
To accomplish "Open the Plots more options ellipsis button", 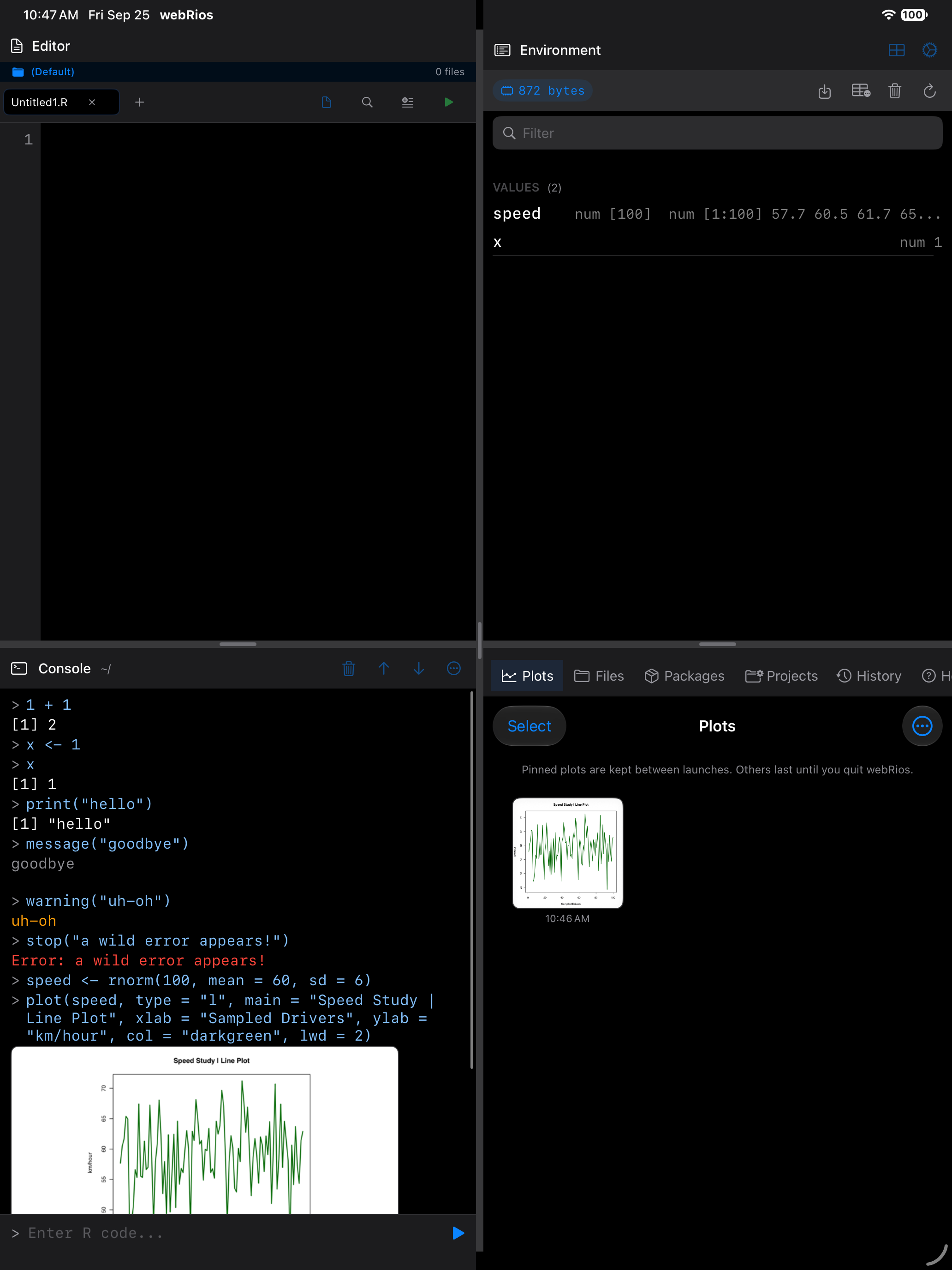I will (x=922, y=726).
